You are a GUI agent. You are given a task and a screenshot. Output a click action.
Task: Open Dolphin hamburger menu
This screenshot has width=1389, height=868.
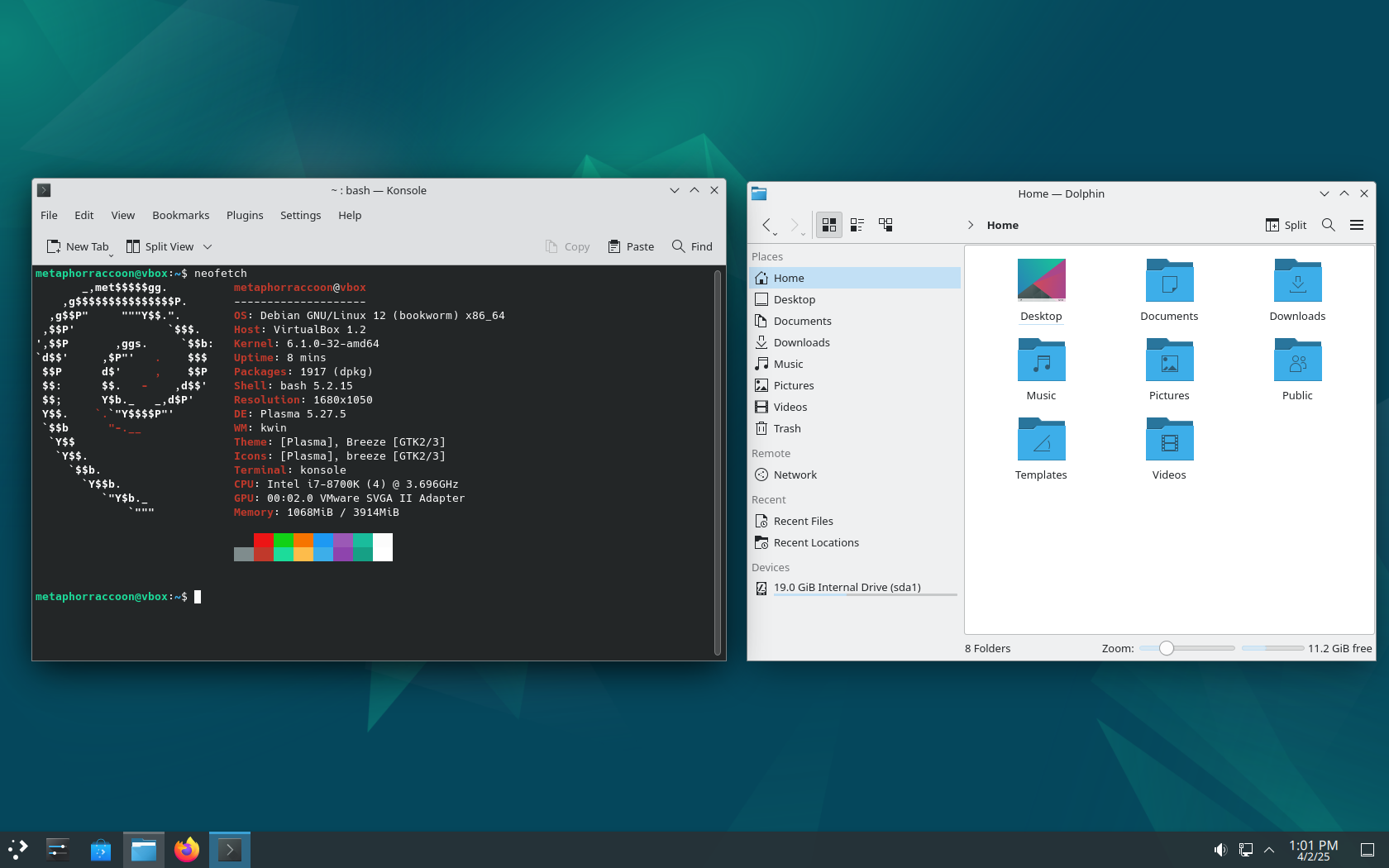(x=1357, y=225)
